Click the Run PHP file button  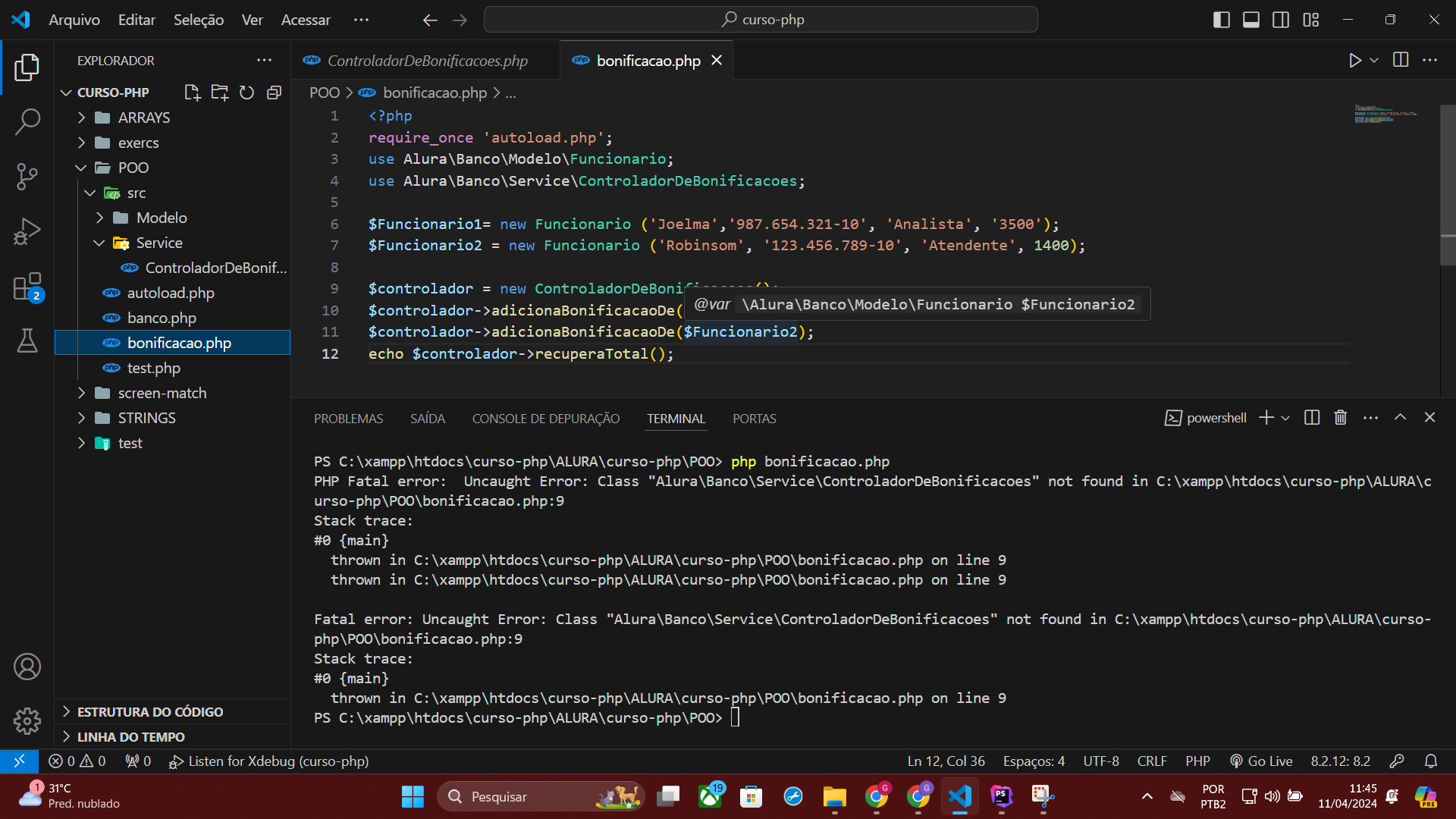[x=1355, y=60]
